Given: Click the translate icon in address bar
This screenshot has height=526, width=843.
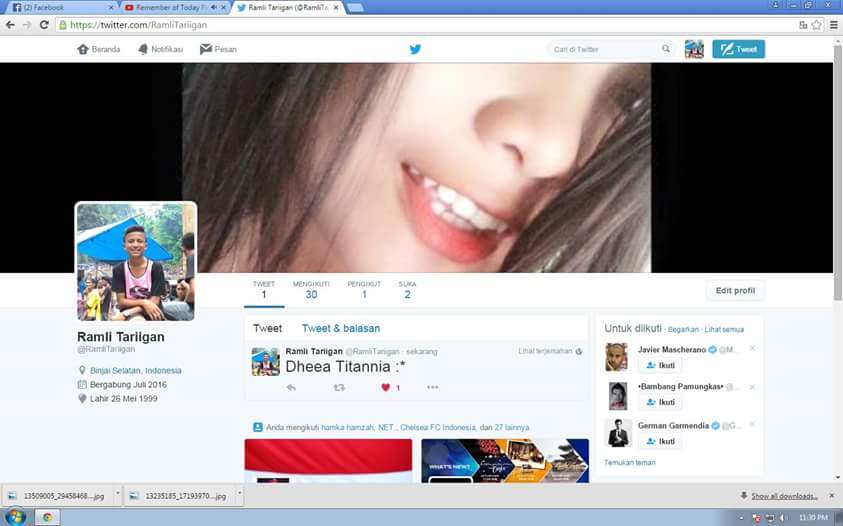Looking at the screenshot, I should click(x=803, y=25).
